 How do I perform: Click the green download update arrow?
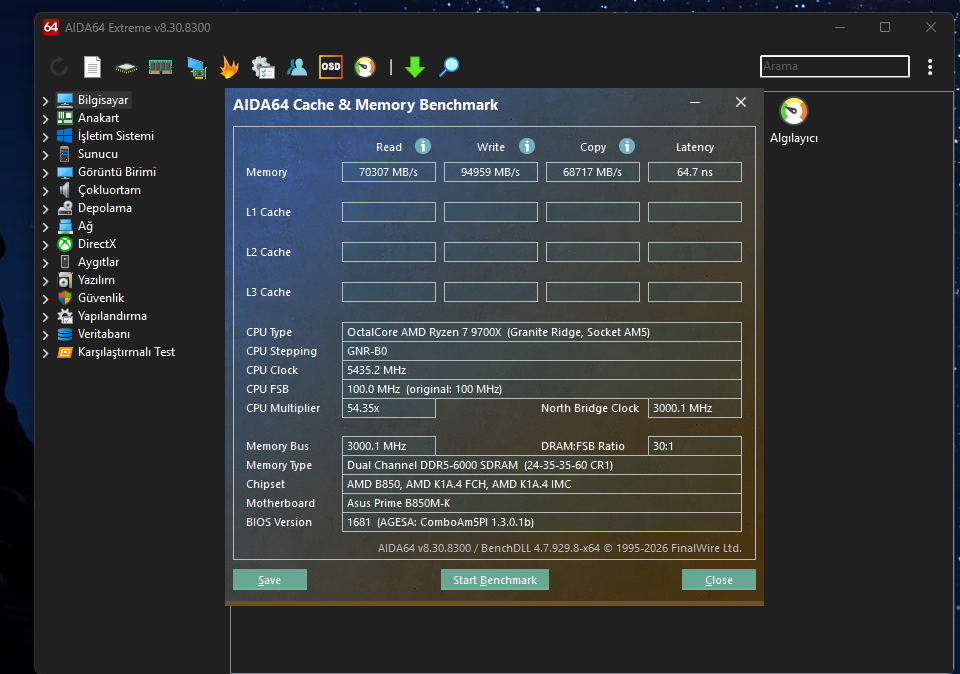(x=415, y=67)
